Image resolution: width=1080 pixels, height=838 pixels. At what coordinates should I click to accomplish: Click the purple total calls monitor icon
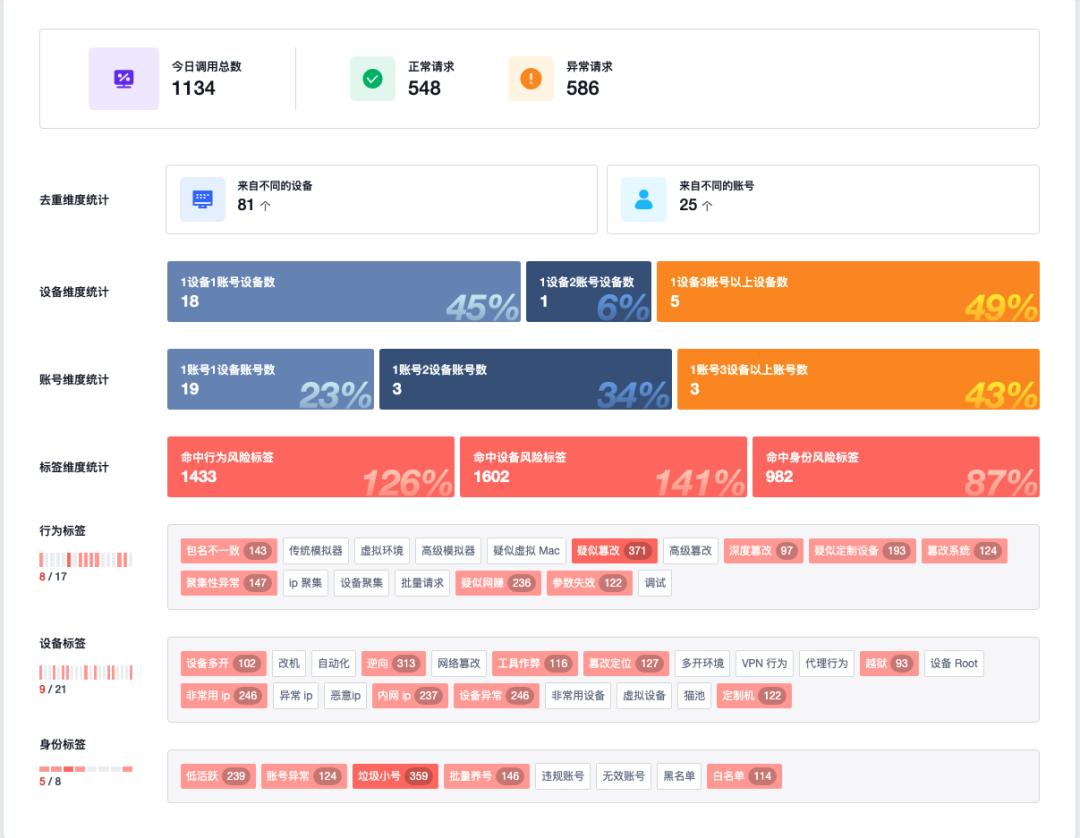pos(124,78)
